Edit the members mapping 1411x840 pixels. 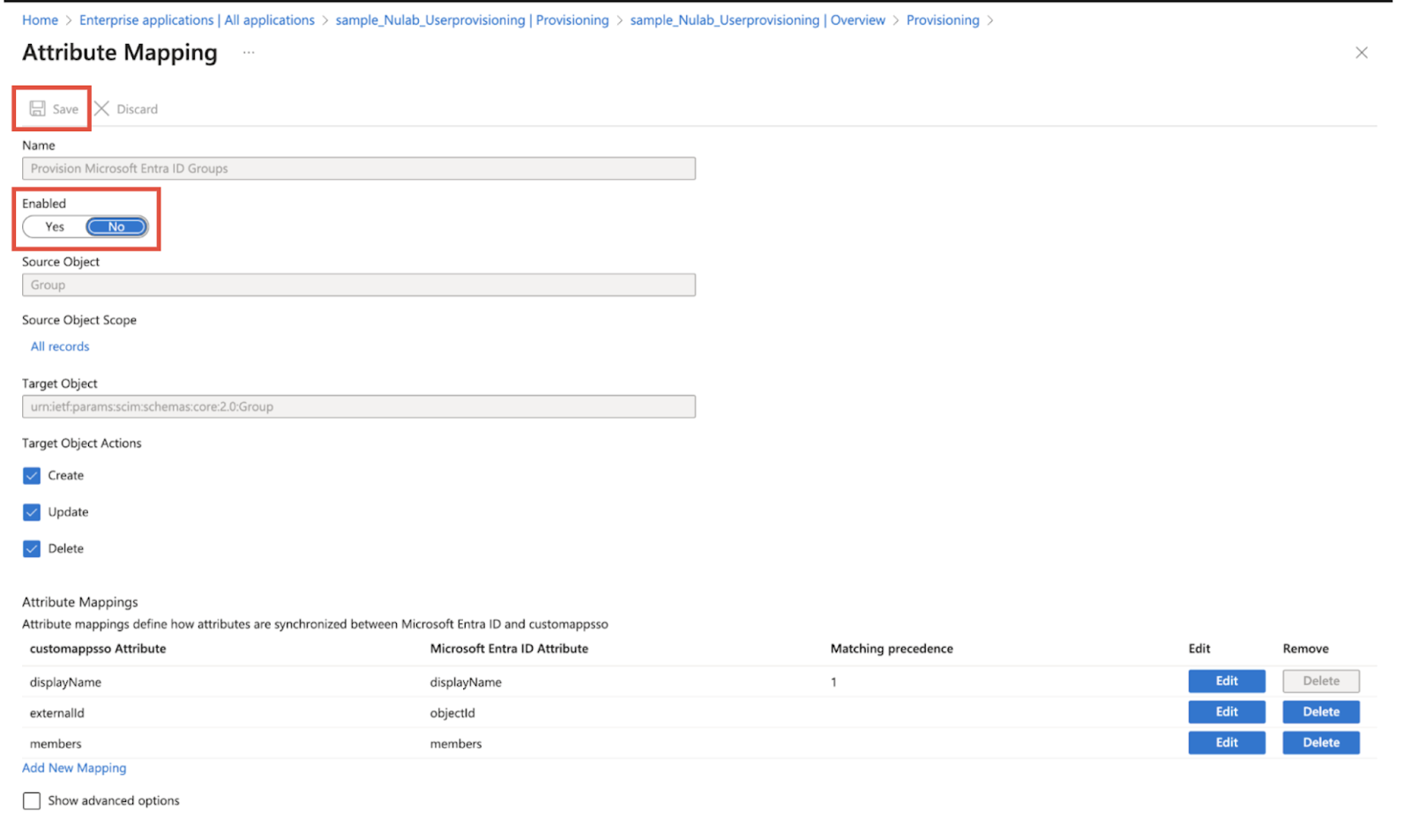(x=1227, y=743)
